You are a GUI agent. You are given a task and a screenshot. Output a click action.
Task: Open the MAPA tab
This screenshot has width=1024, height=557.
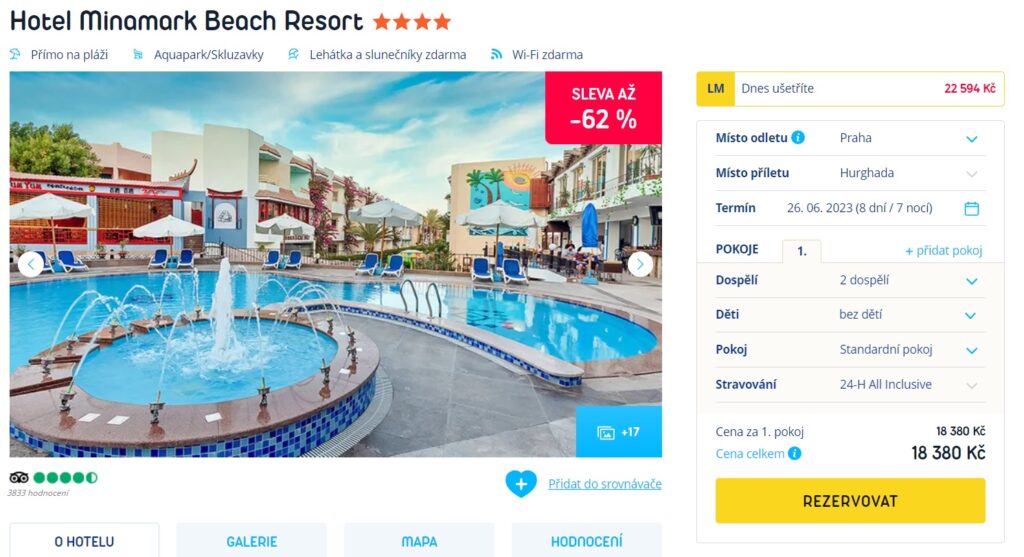(x=419, y=541)
